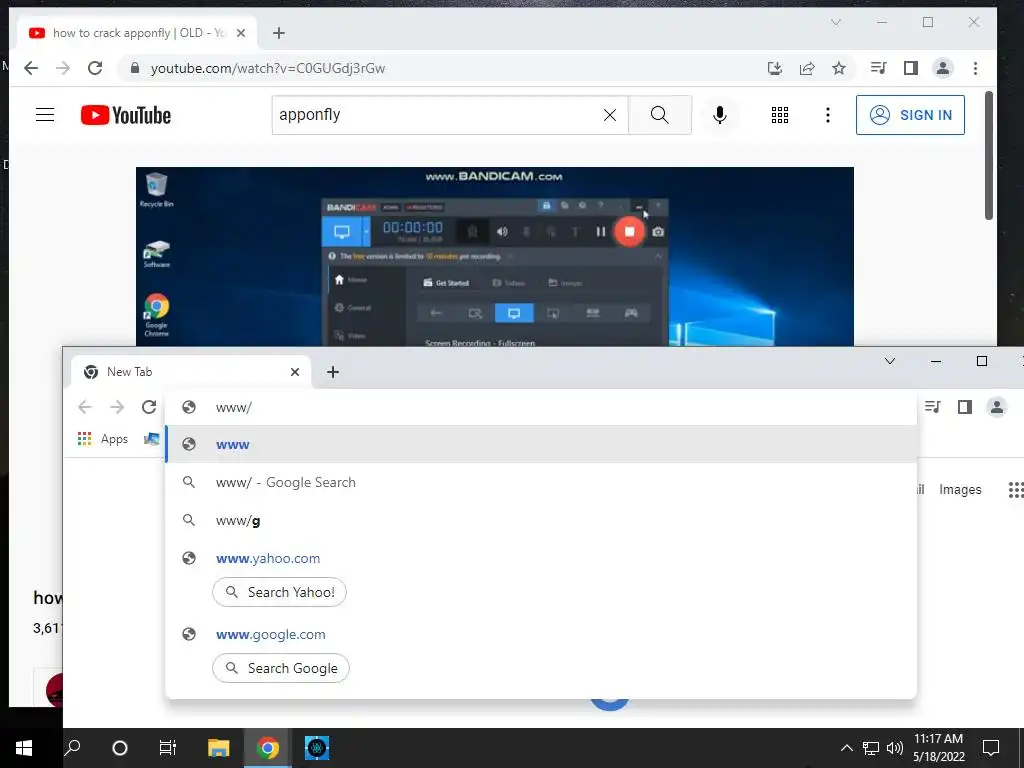Open profile avatar in YouTube window toolbar
This screenshot has height=768, width=1024.
point(942,68)
